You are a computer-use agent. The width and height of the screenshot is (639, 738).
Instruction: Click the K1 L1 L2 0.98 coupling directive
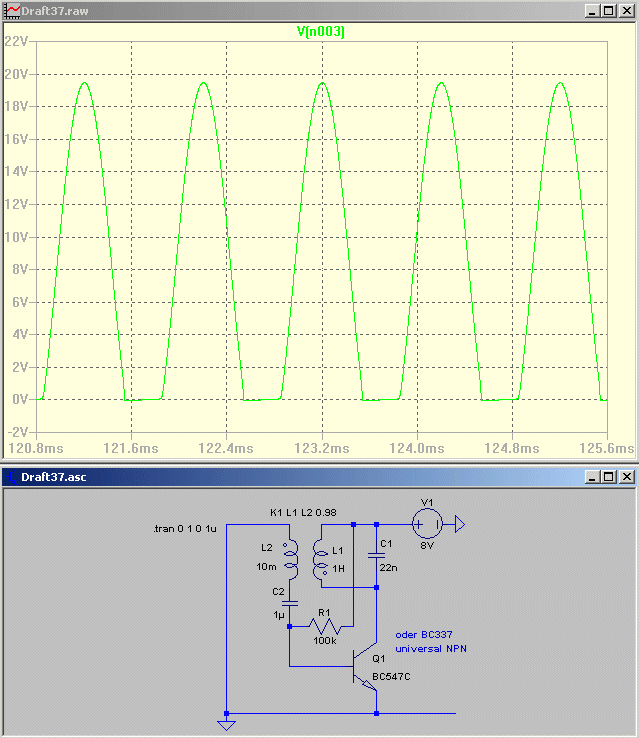pyautogui.click(x=303, y=513)
